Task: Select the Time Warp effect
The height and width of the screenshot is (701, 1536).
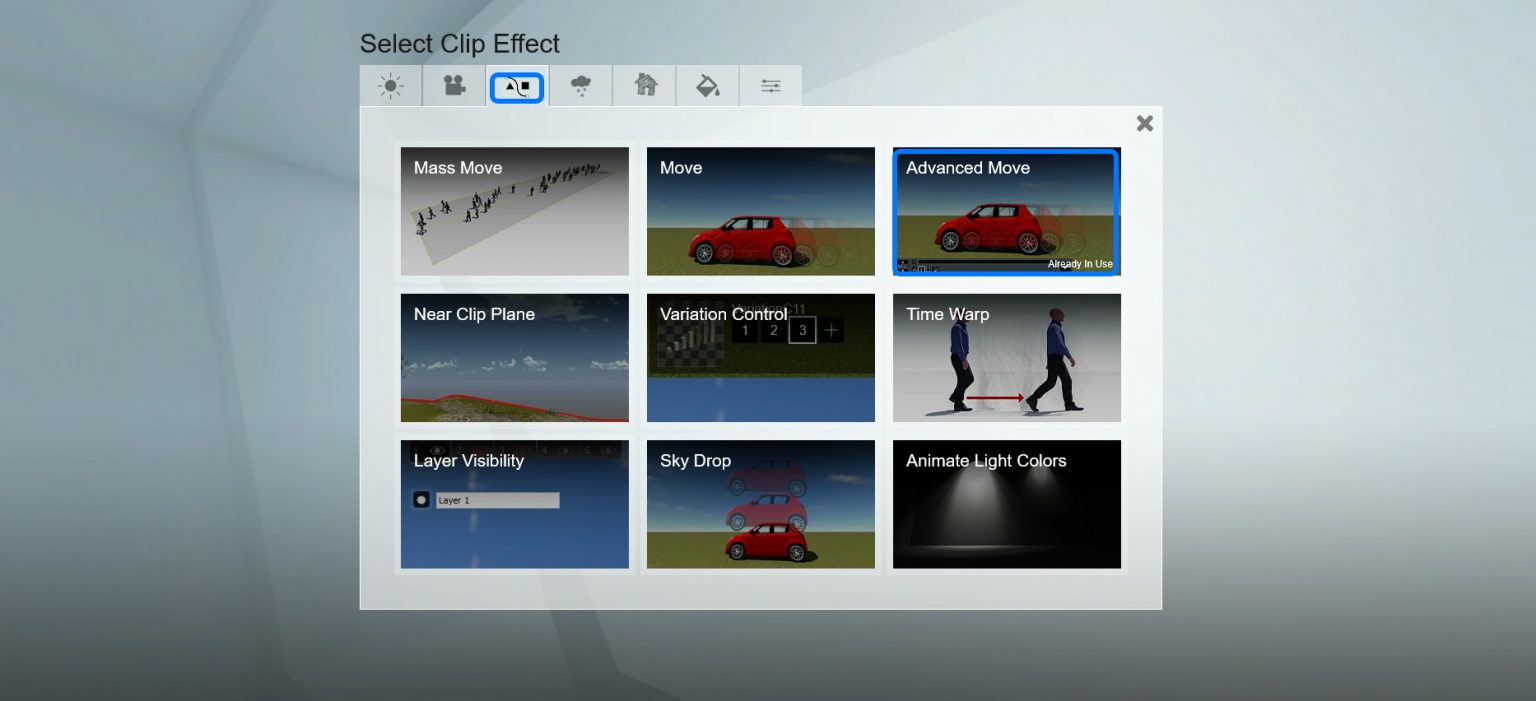Action: tap(1006, 358)
